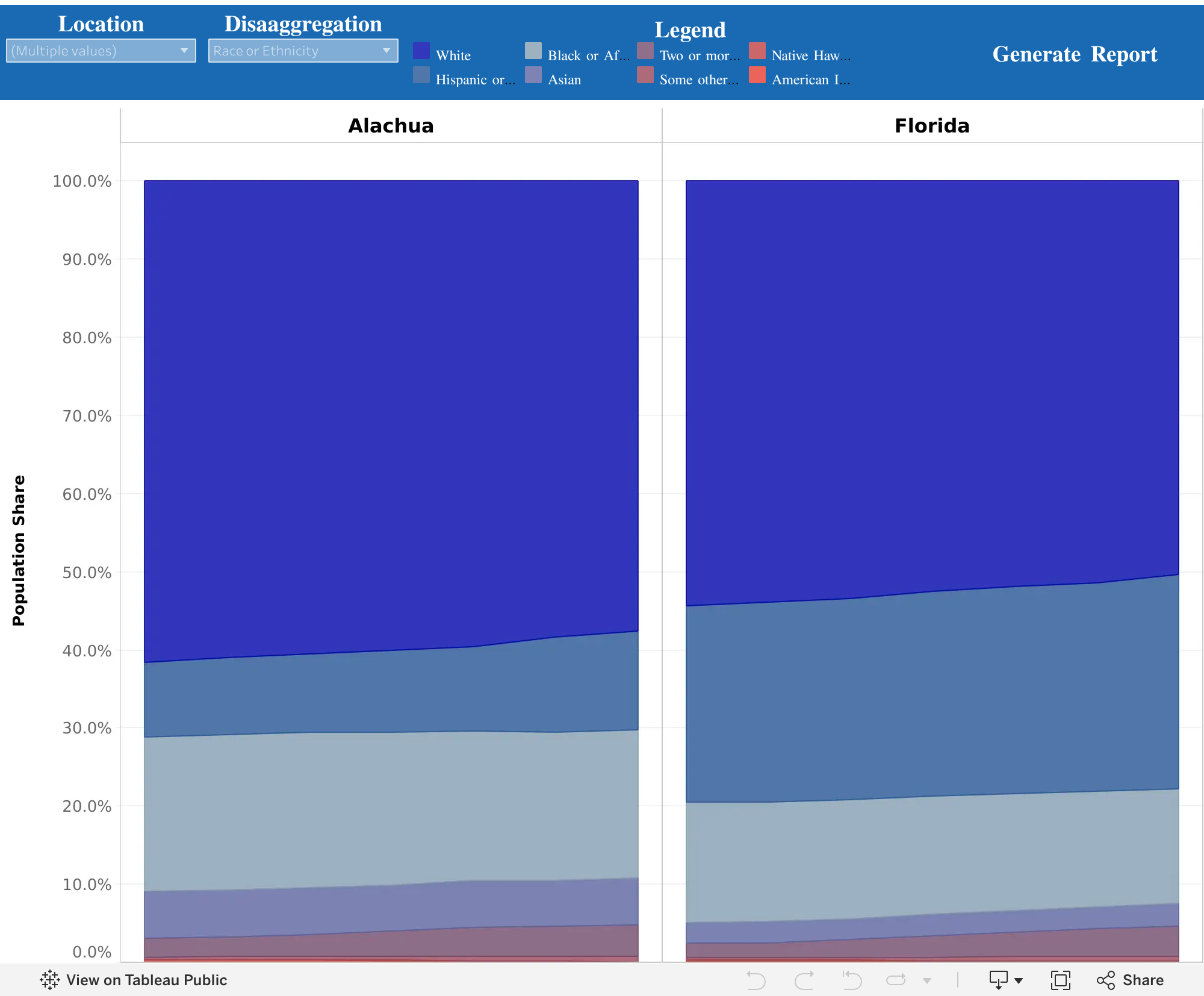The width and height of the screenshot is (1204, 996).
Task: Expand the small arrow next to download
Action: [x=1019, y=981]
